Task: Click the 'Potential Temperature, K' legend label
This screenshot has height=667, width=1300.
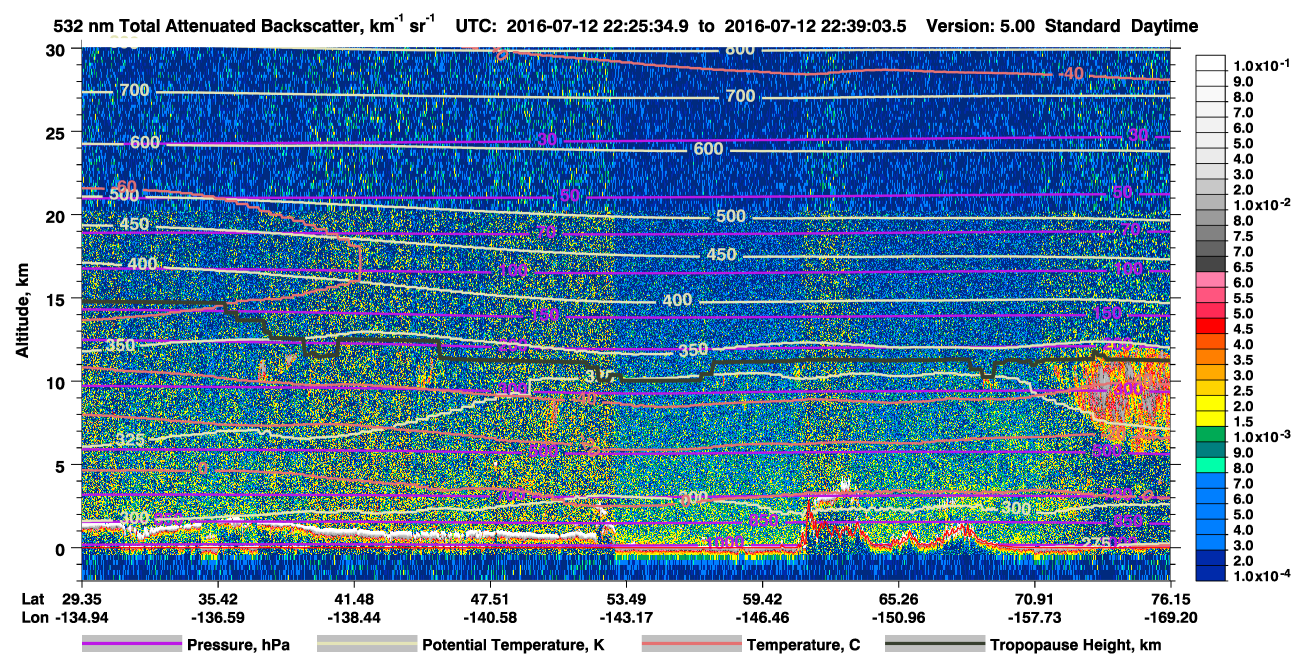Action: [514, 646]
